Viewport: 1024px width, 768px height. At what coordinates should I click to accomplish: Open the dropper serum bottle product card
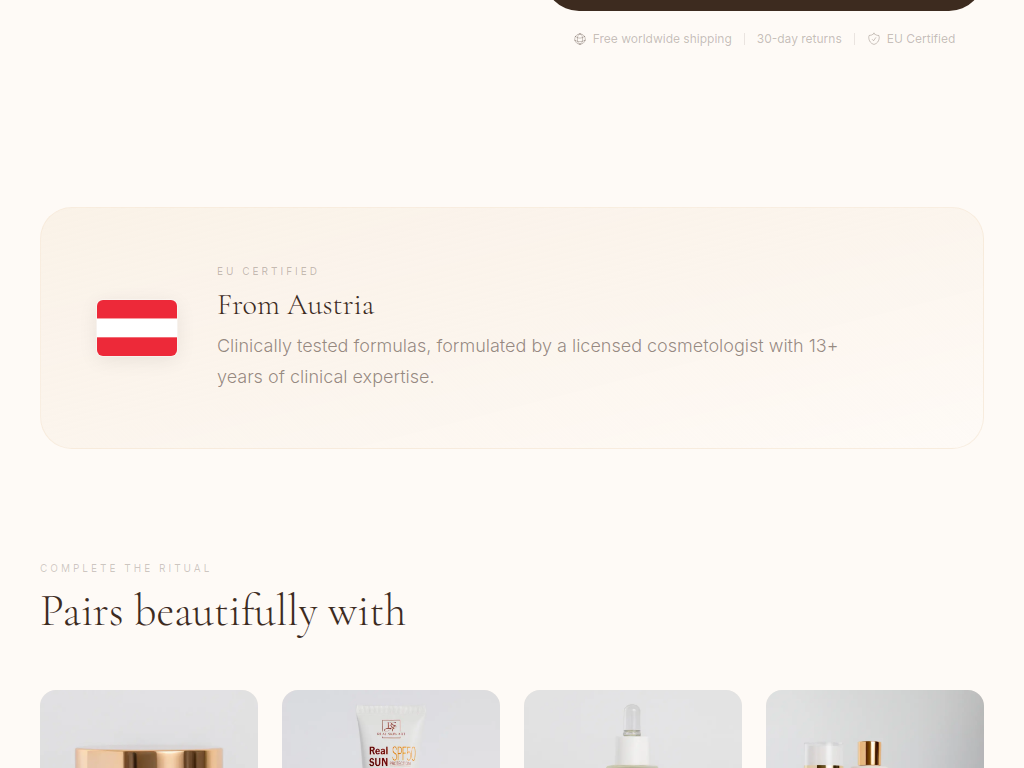point(633,729)
